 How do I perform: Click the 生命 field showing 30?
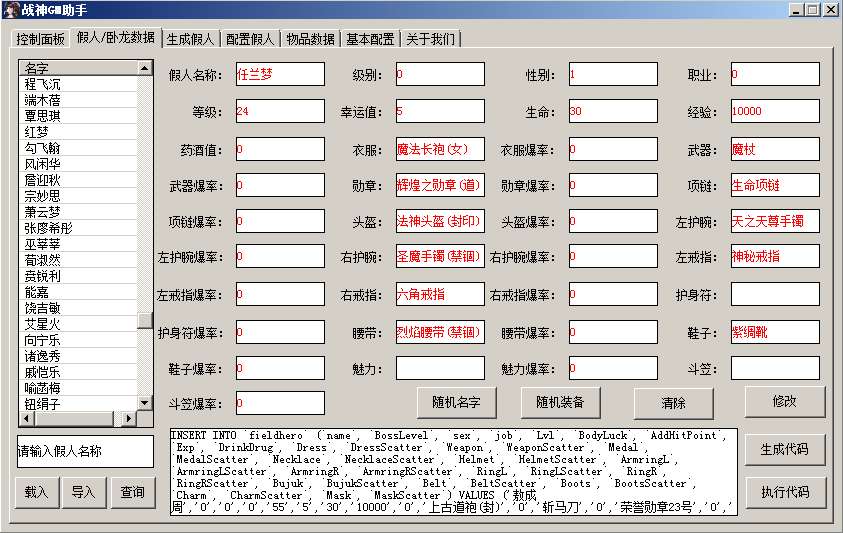(613, 111)
